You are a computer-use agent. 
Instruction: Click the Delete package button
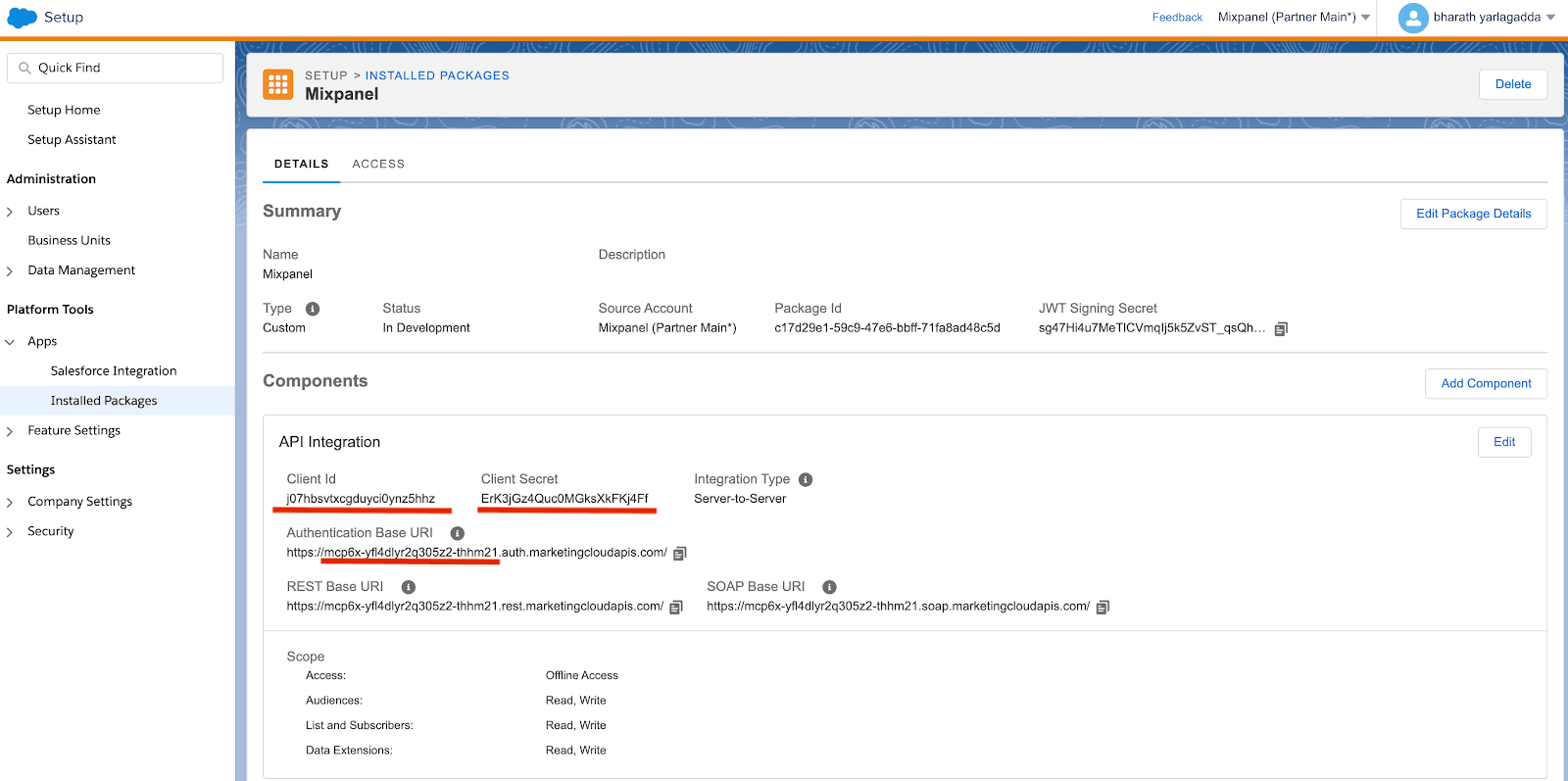[x=1512, y=84]
